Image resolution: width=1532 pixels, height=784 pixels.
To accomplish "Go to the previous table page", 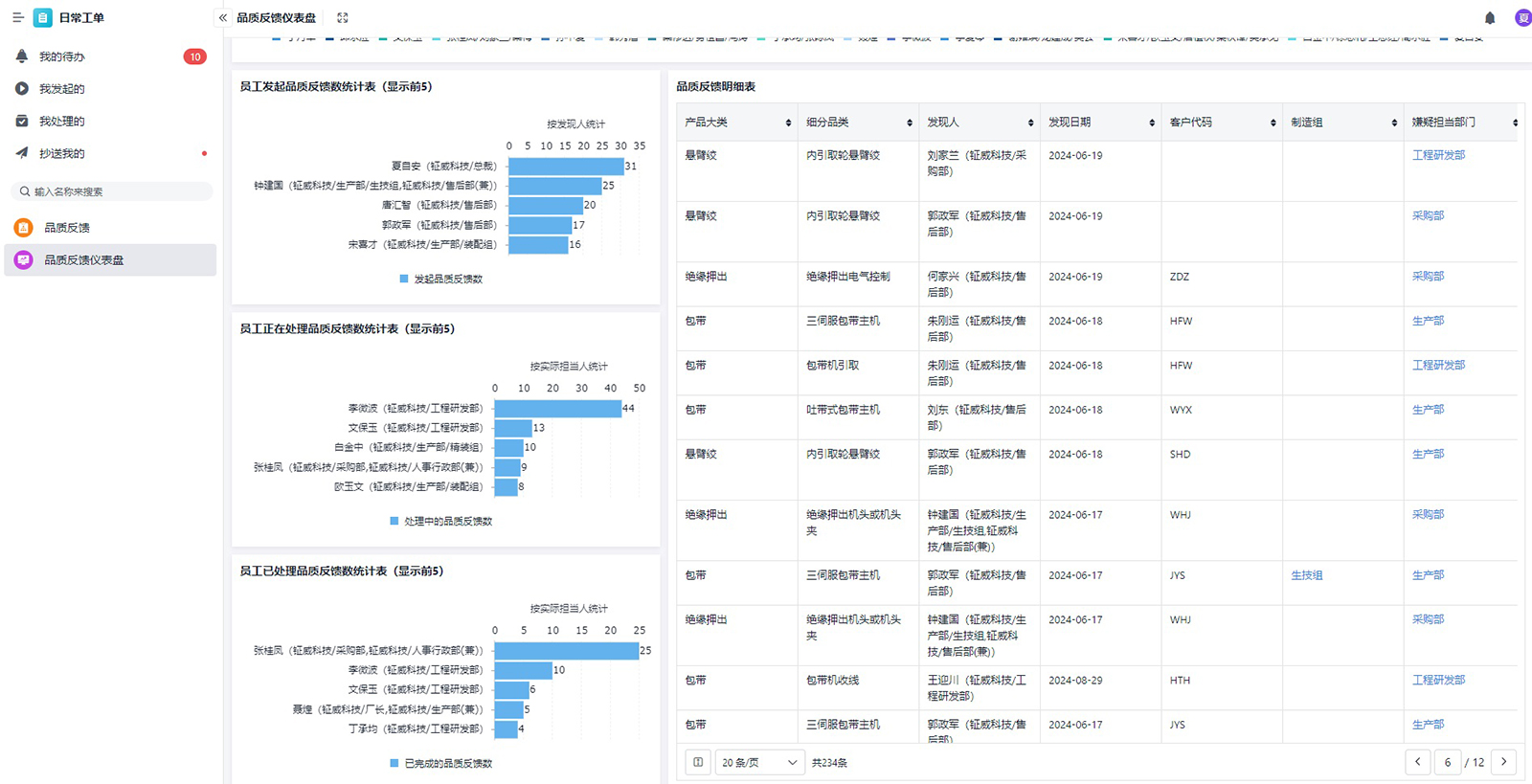I will [x=1418, y=762].
